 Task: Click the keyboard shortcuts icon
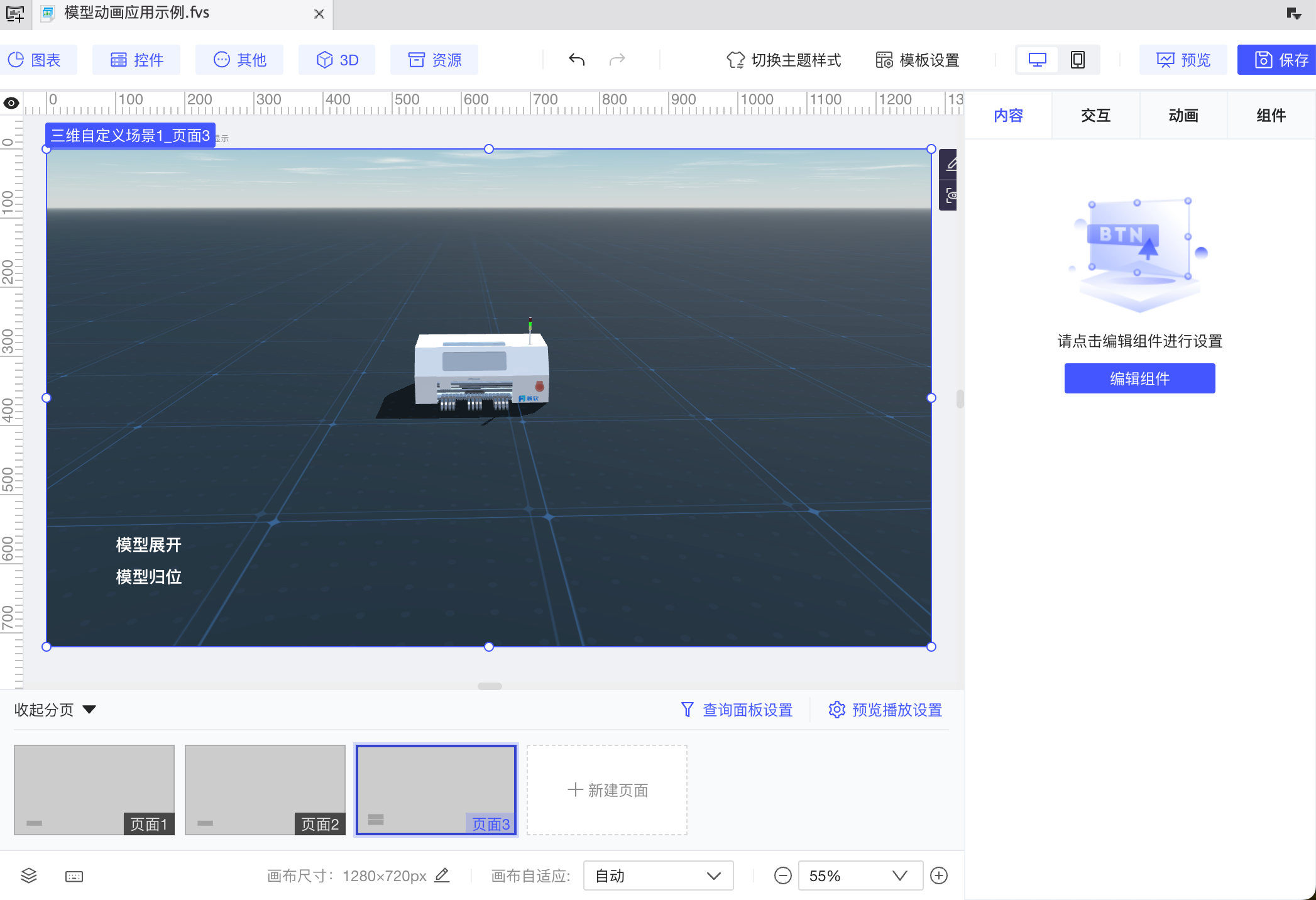coord(74,876)
